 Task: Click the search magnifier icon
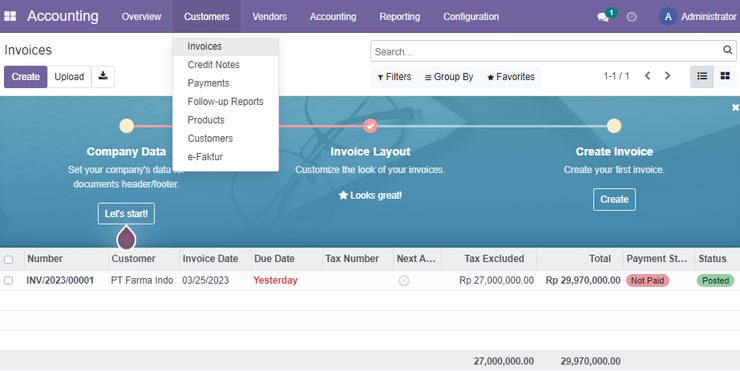click(x=728, y=50)
